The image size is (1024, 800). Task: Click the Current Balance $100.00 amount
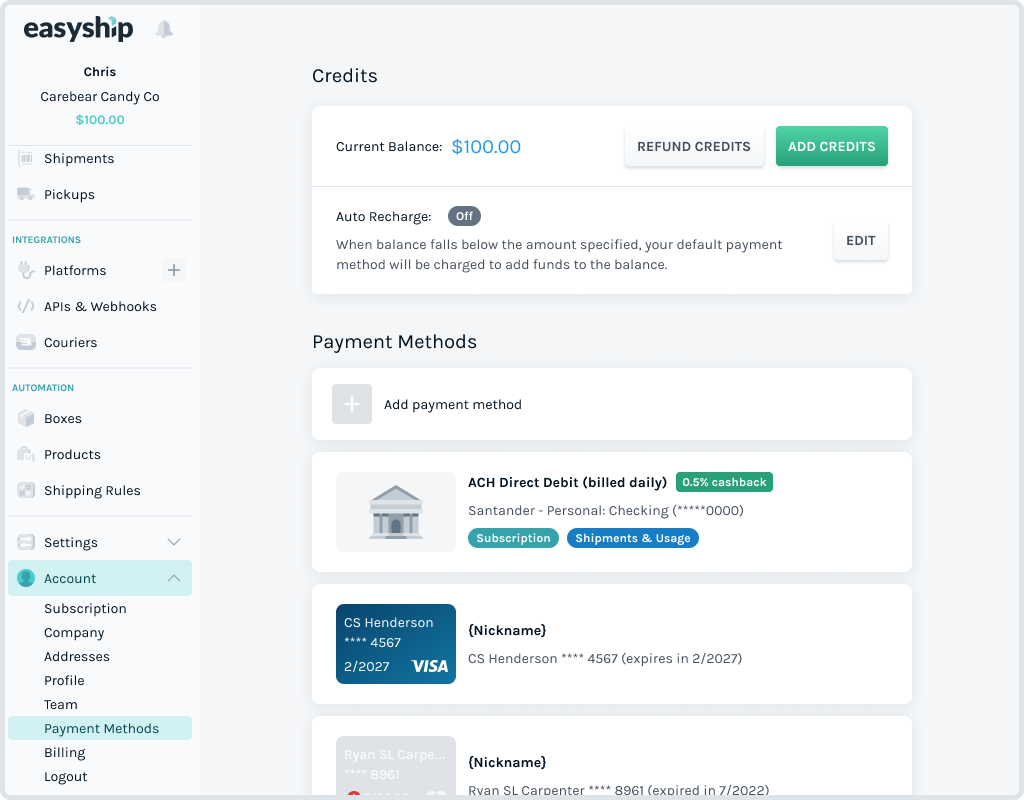486,147
